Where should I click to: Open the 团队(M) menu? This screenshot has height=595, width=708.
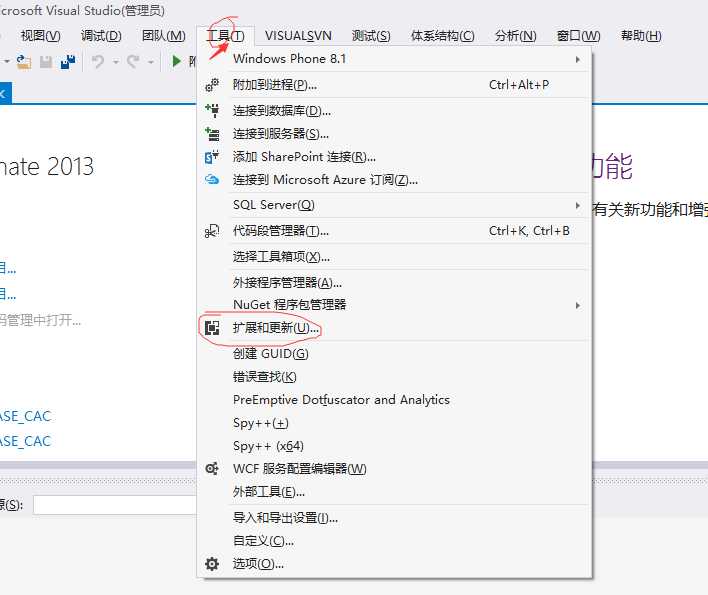coord(163,36)
